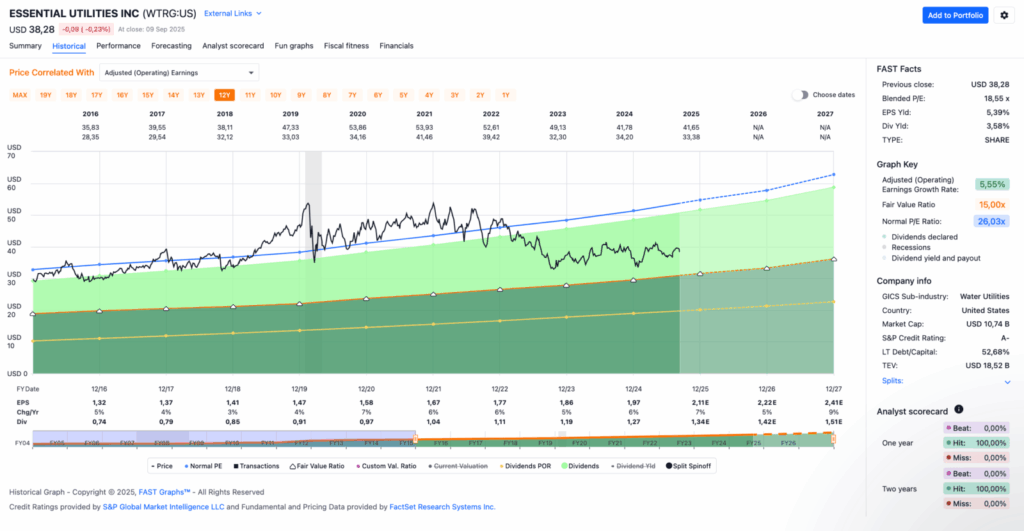Click Add to Portfolio button
Viewport: 1024px width, 531px height.
pos(955,15)
